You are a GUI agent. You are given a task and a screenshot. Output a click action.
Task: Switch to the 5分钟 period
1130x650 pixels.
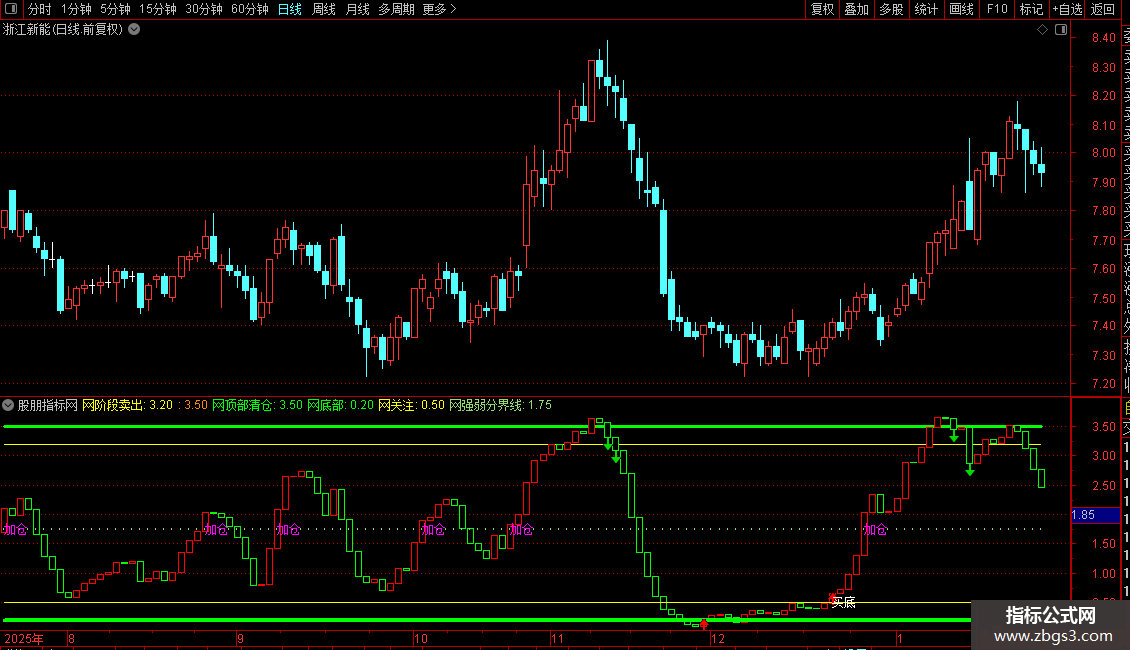point(115,9)
